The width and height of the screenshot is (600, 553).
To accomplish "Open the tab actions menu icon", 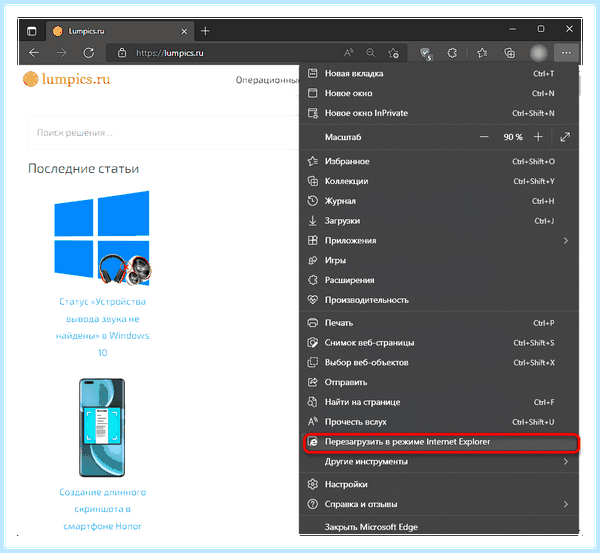I will [x=32, y=31].
